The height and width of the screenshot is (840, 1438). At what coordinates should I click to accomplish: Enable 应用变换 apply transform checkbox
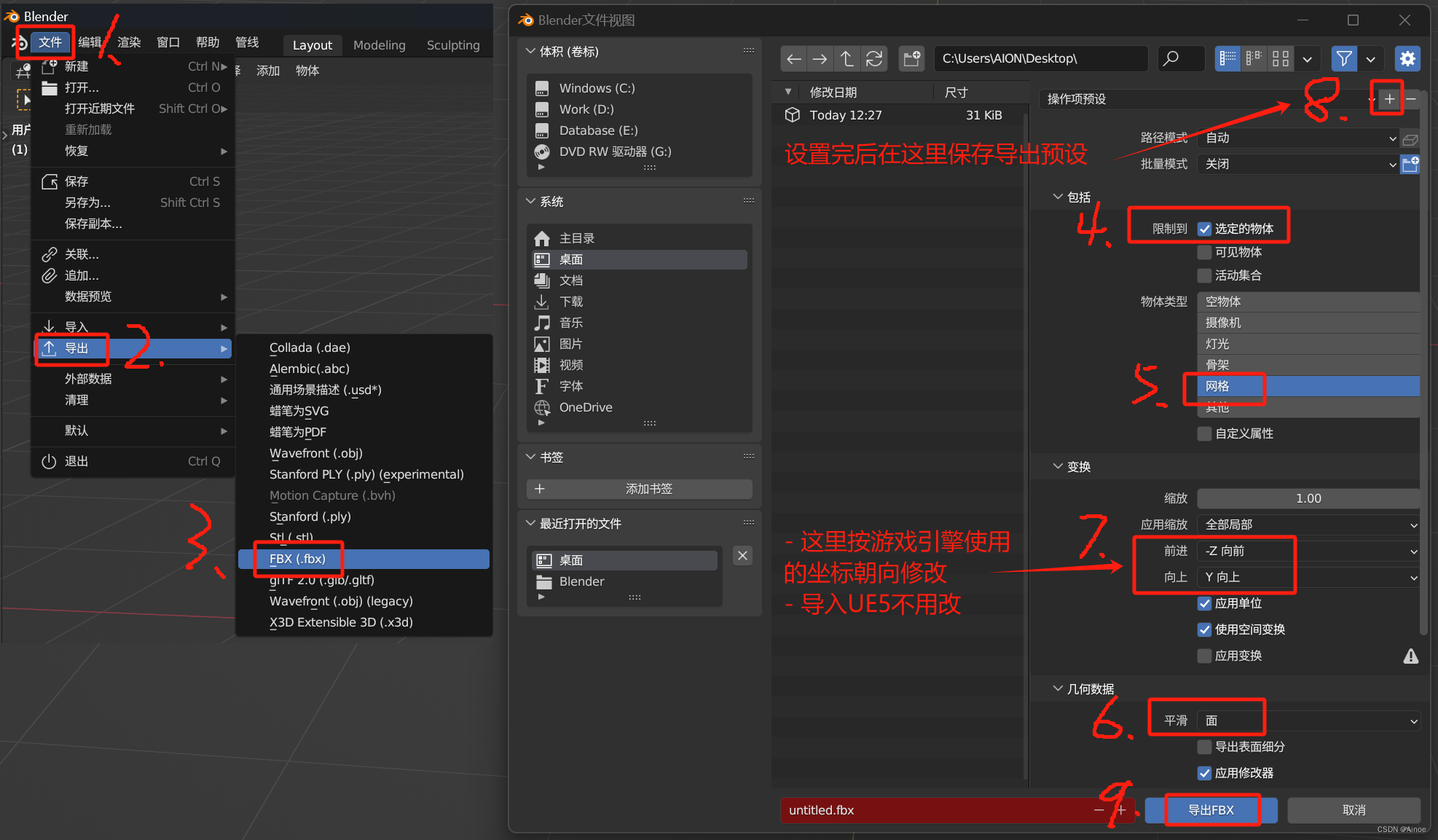click(1204, 656)
